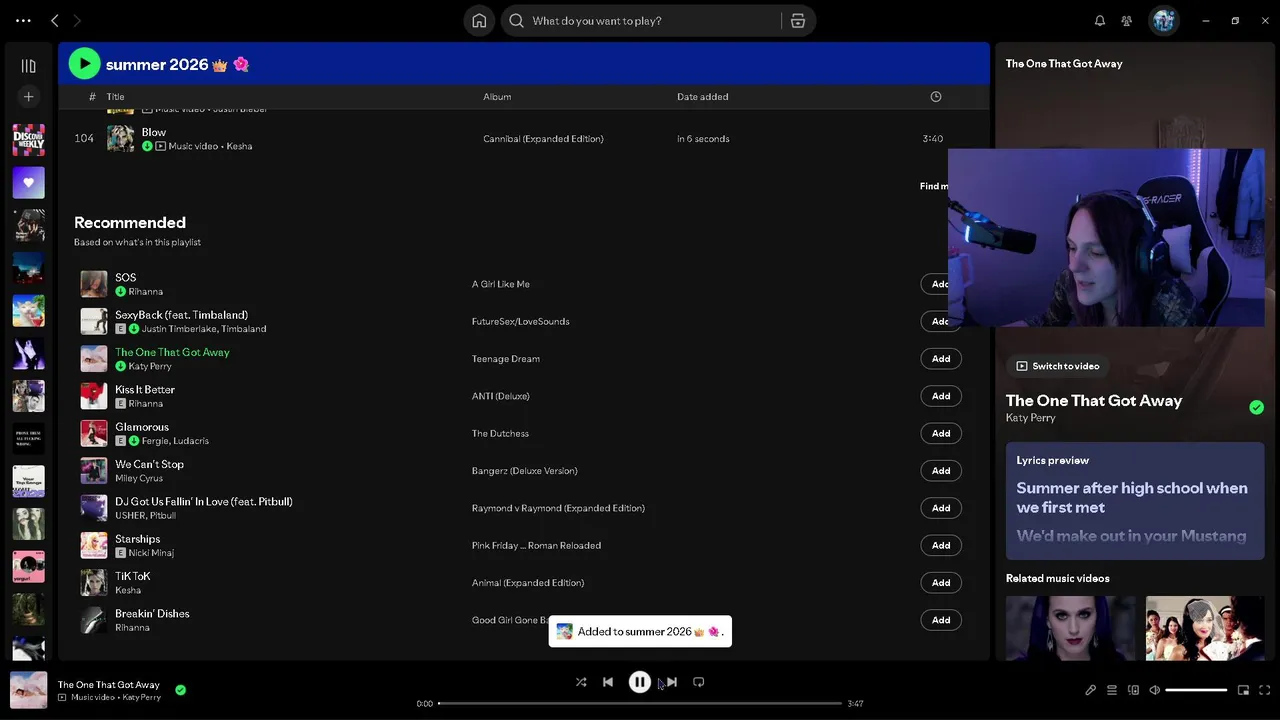Screen dimensions: 1280x720
Task: Add DJ Got Us Fallin' In Love
Action: pyautogui.click(x=940, y=508)
